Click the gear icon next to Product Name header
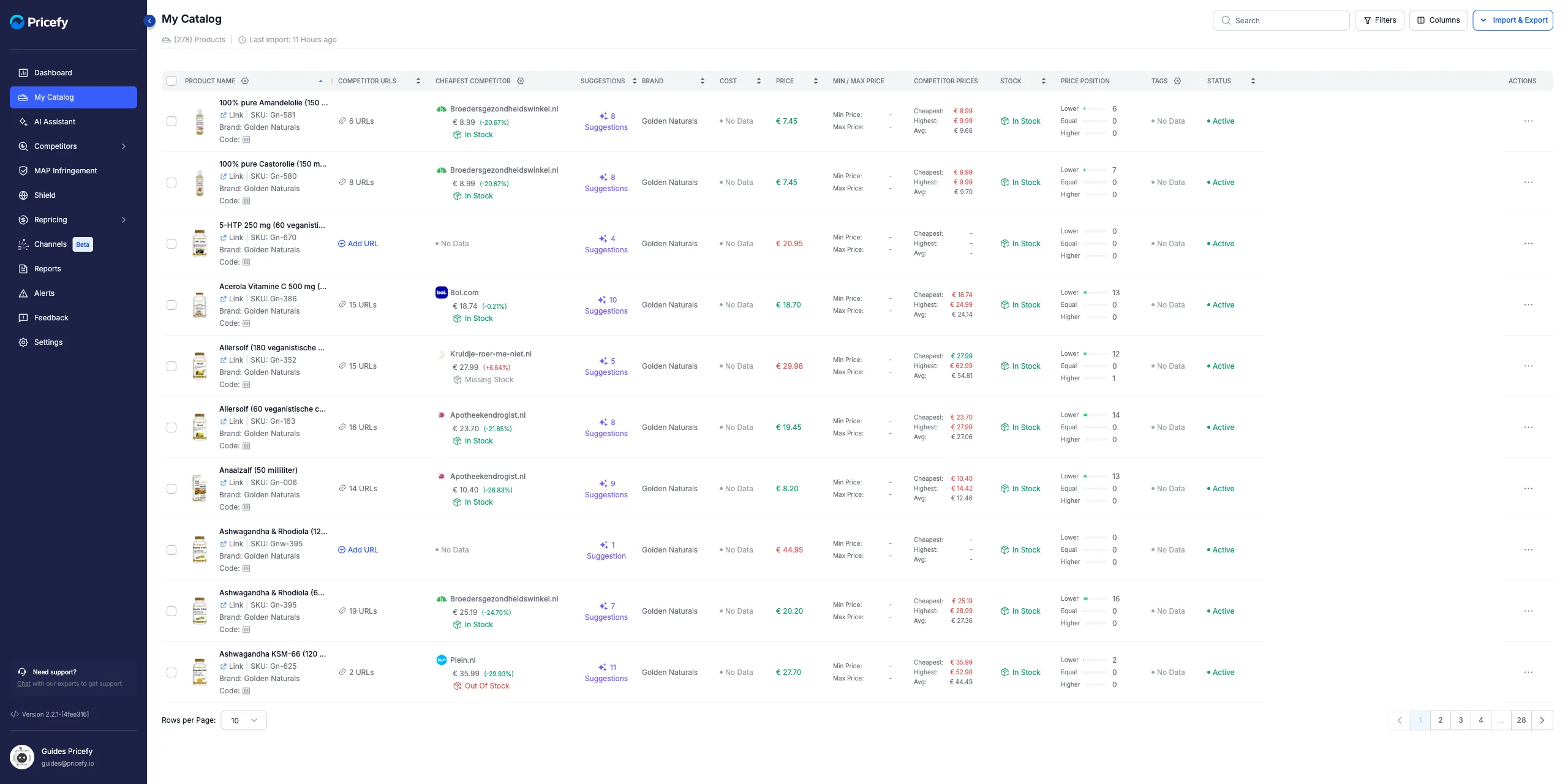1568x784 pixels. pyautogui.click(x=245, y=81)
